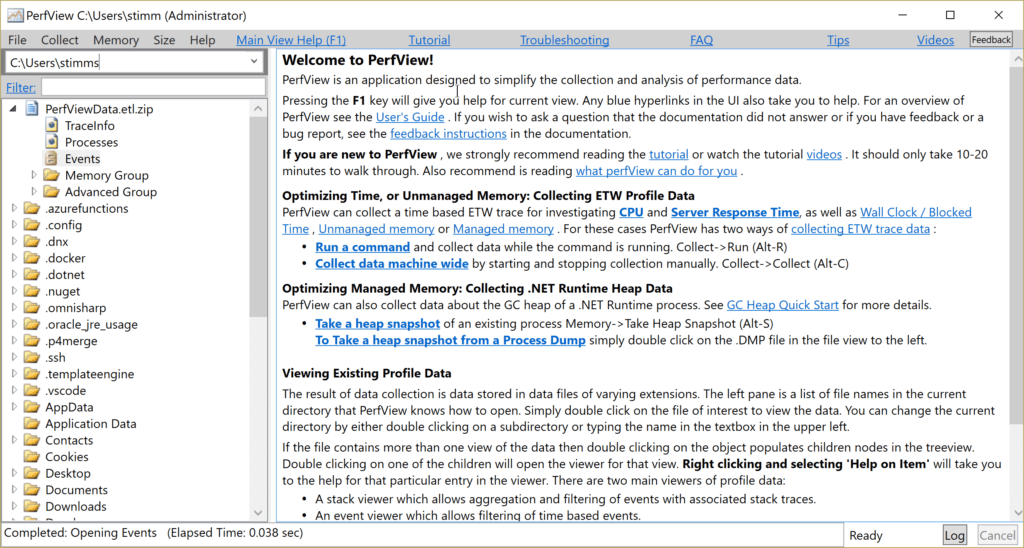Click the Advanced Group folder icon
The image size is (1024, 548).
(52, 191)
